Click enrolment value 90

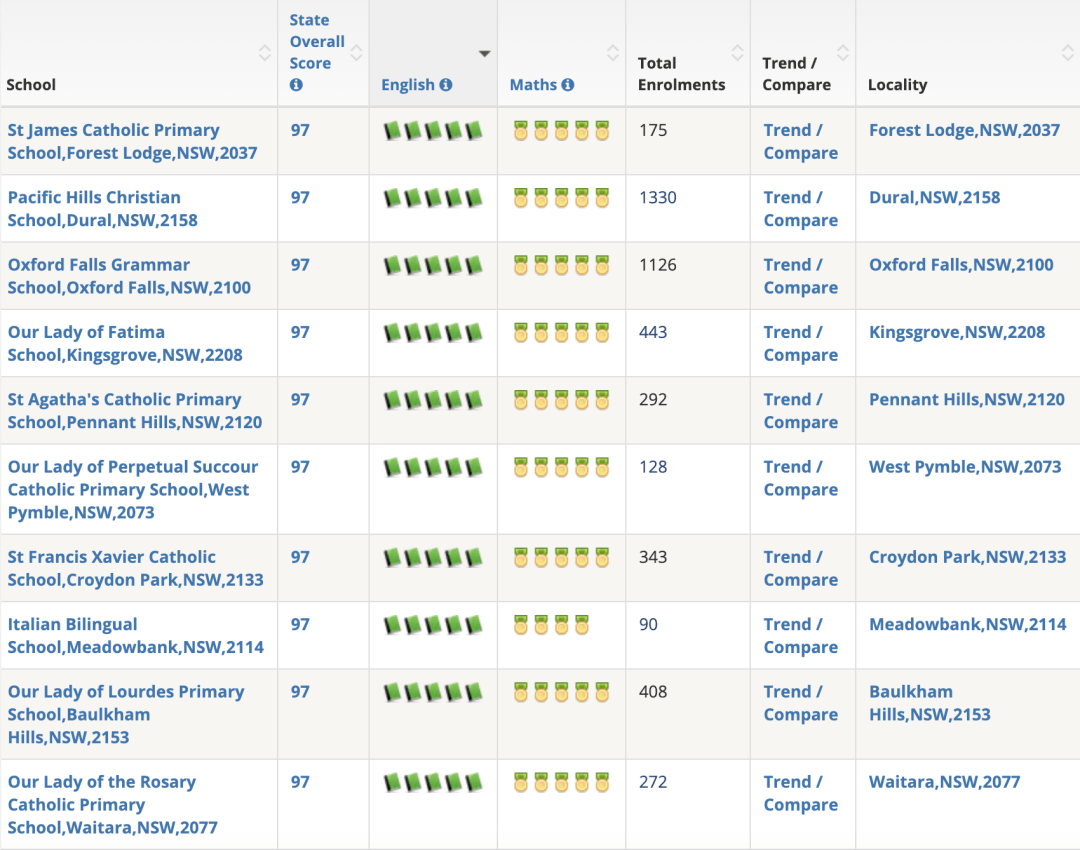tap(648, 625)
